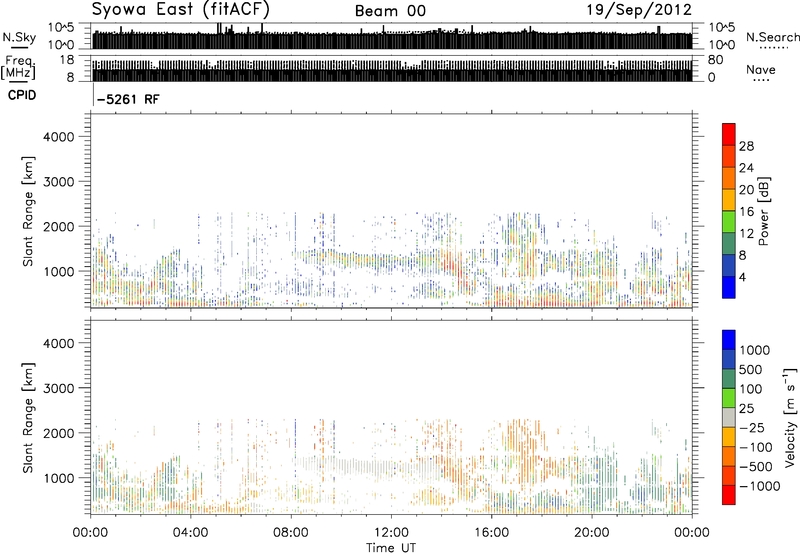Viewport: 800px width, 554px height.
Task: Click the '-1000' tick on the Velocity scale
Action: (x=759, y=486)
